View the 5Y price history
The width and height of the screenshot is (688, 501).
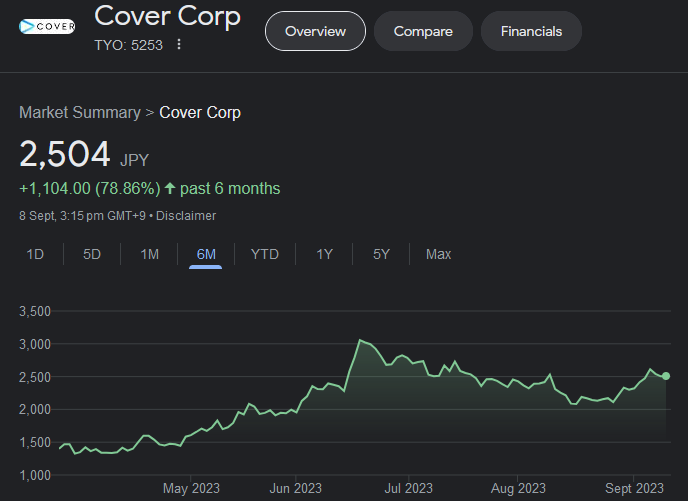pyautogui.click(x=381, y=254)
